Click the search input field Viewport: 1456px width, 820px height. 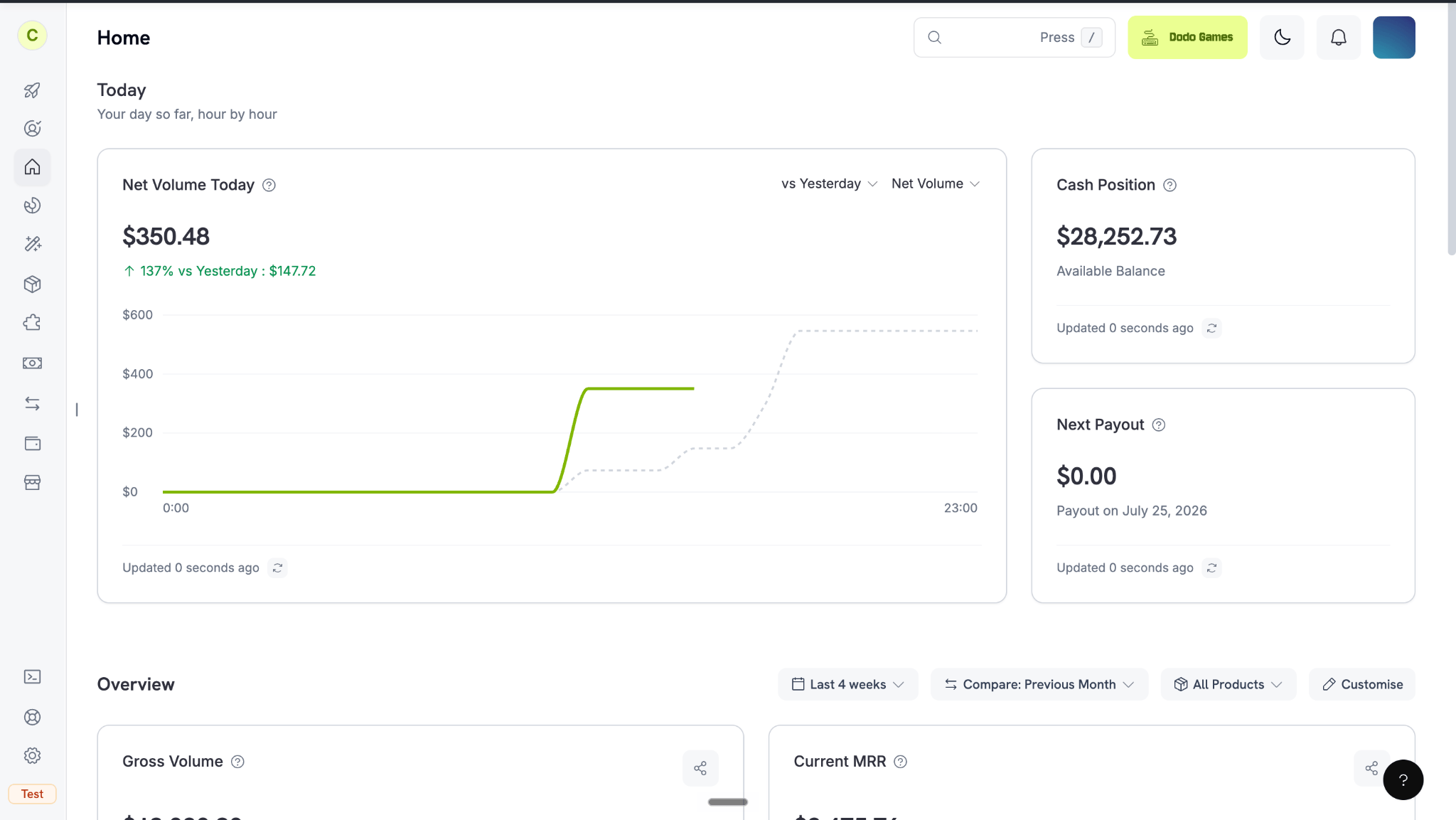(1014, 38)
